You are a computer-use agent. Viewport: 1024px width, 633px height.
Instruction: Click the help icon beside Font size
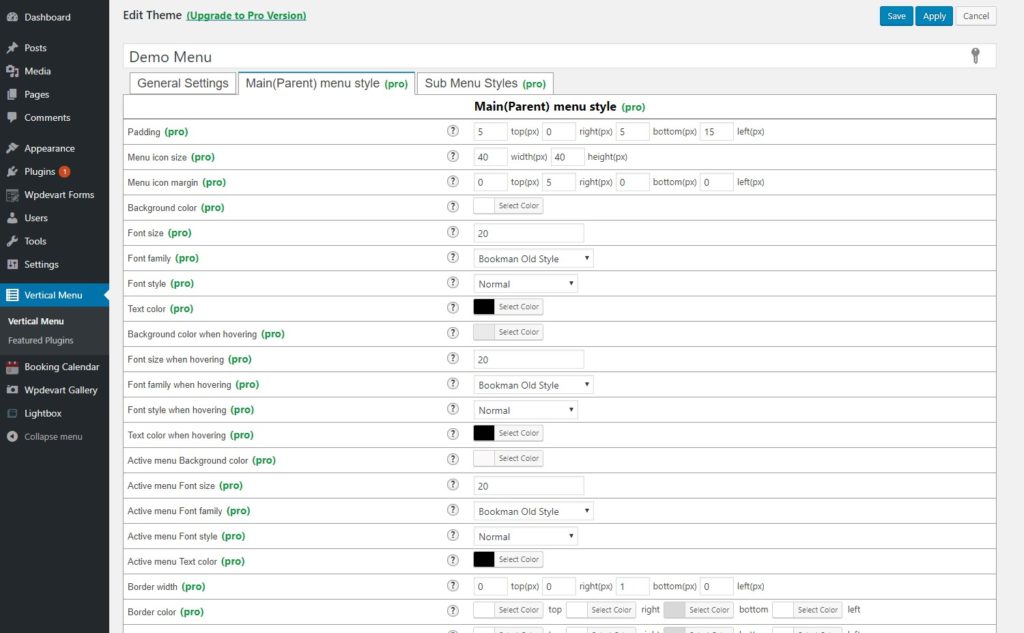coord(452,232)
